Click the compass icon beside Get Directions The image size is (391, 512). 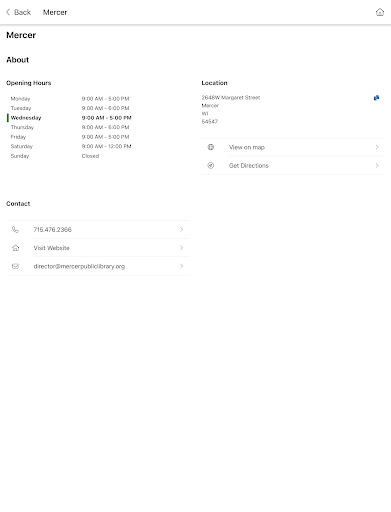(x=211, y=165)
